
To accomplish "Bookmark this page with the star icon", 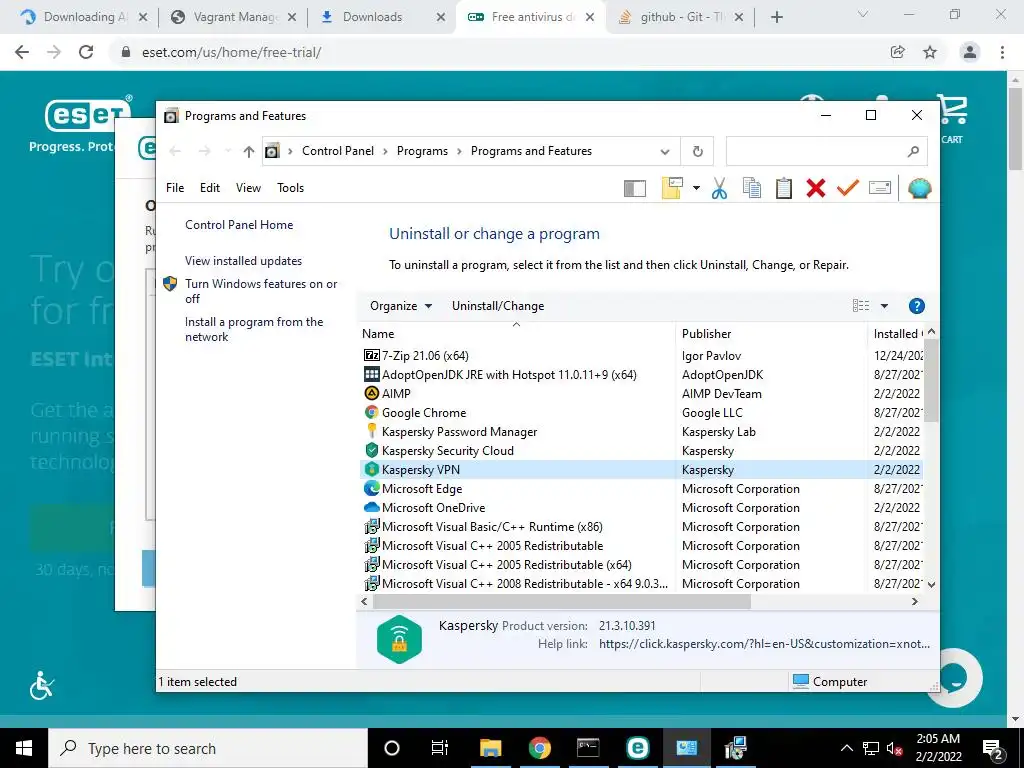I will pyautogui.click(x=930, y=52).
